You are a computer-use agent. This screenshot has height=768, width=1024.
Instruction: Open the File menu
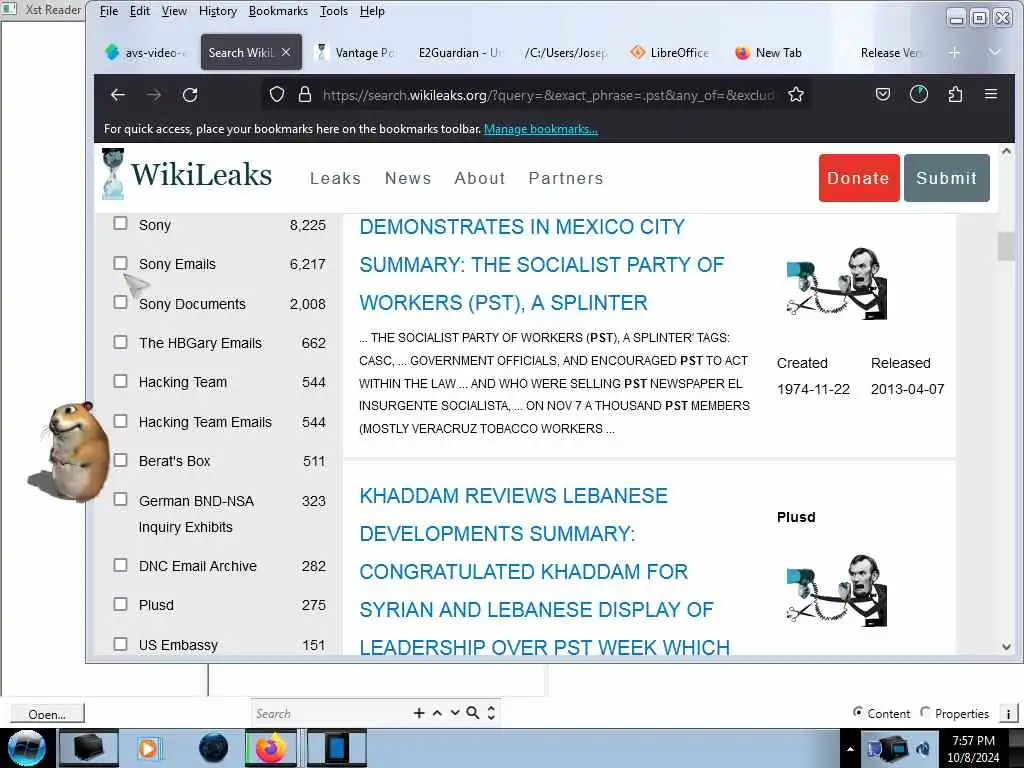[x=108, y=11]
